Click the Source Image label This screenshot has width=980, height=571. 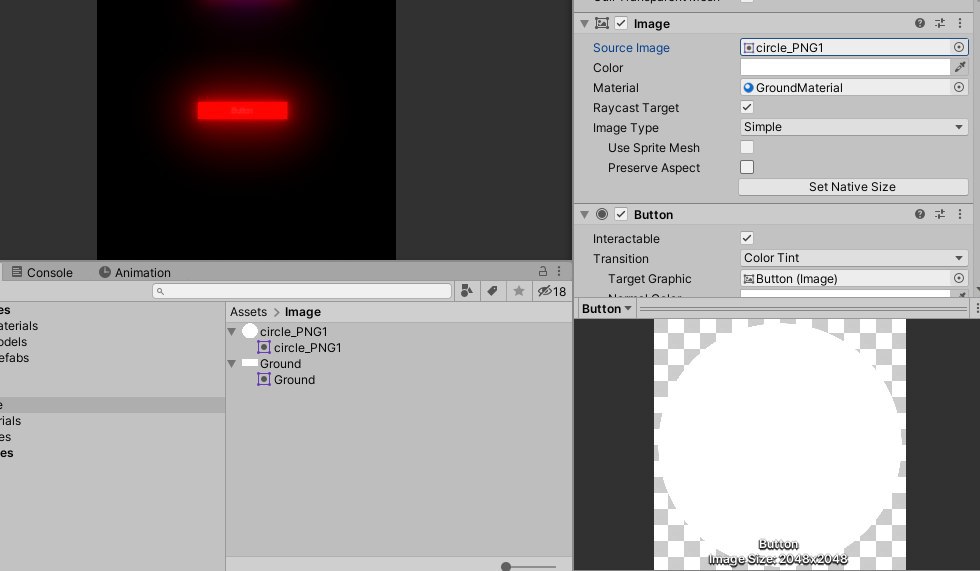click(631, 47)
